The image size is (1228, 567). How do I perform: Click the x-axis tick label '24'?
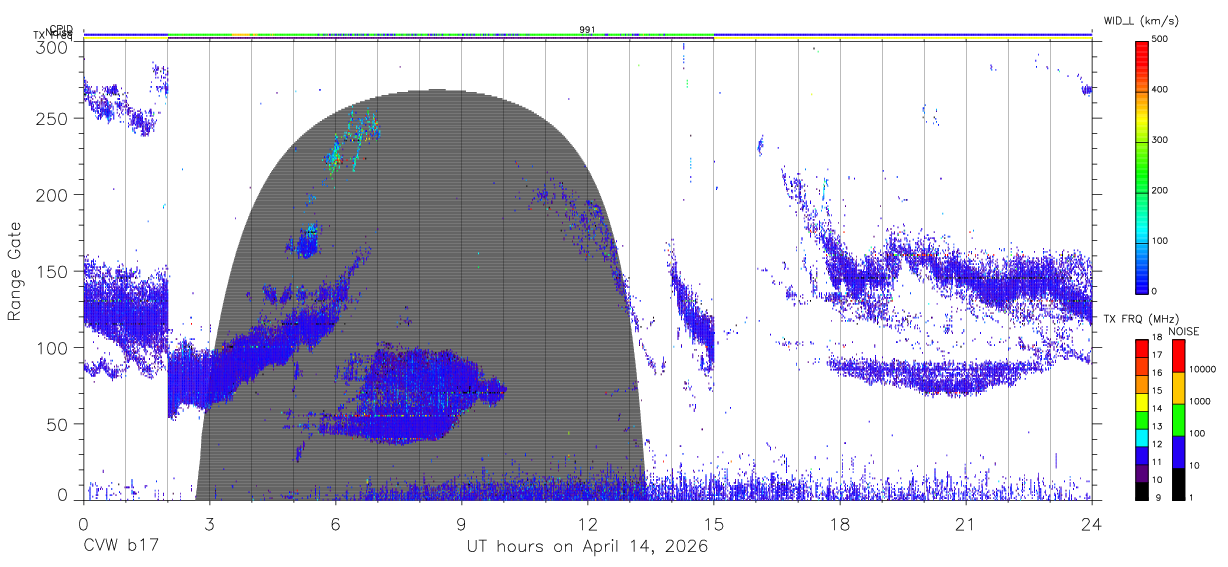[1091, 524]
